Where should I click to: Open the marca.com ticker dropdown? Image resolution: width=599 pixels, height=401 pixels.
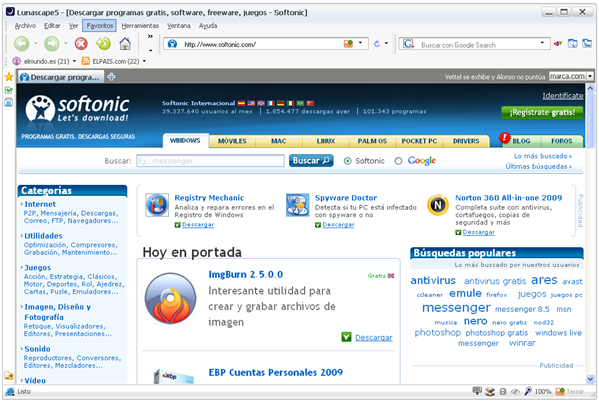coord(590,76)
